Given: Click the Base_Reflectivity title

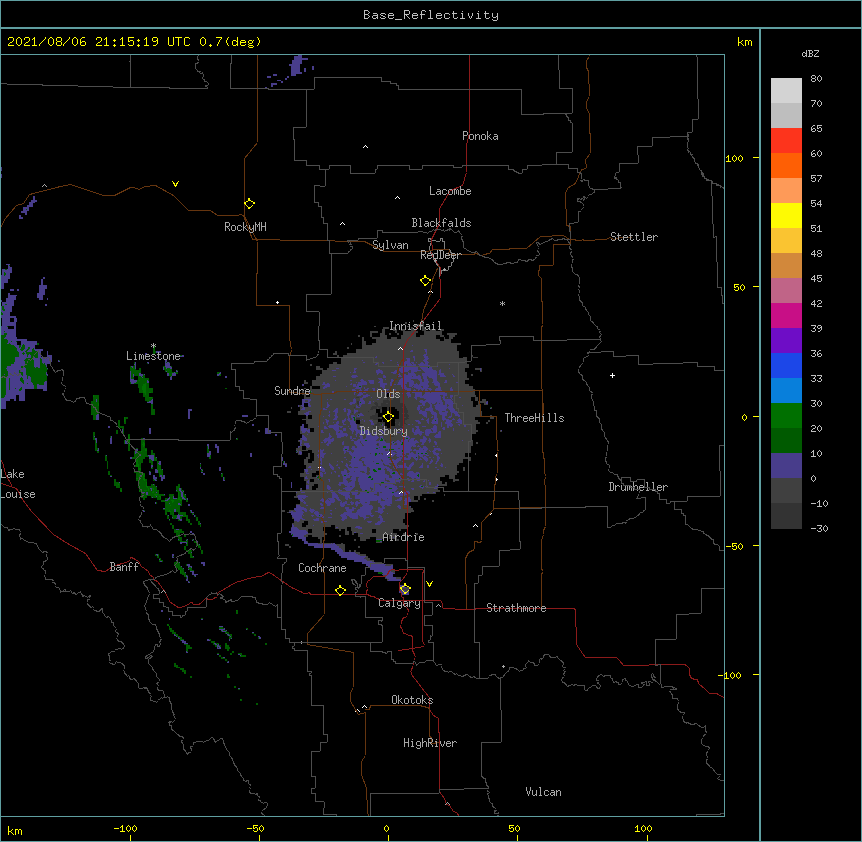Looking at the screenshot, I should click(x=431, y=15).
